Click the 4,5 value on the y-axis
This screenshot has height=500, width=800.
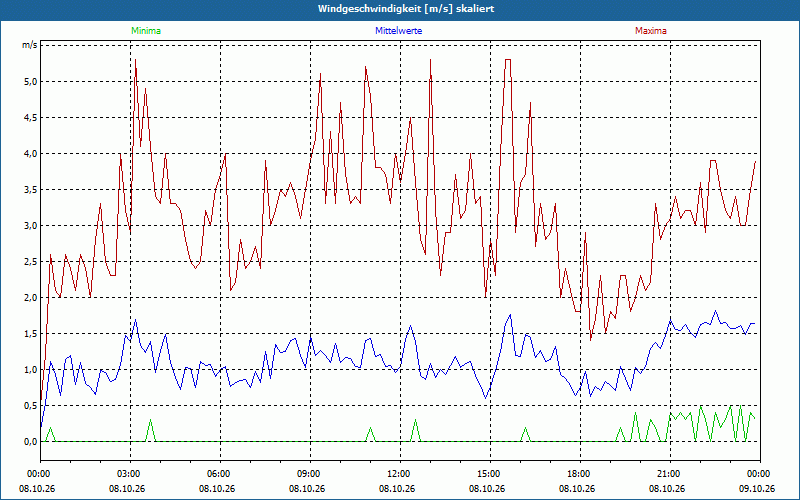pos(31,118)
